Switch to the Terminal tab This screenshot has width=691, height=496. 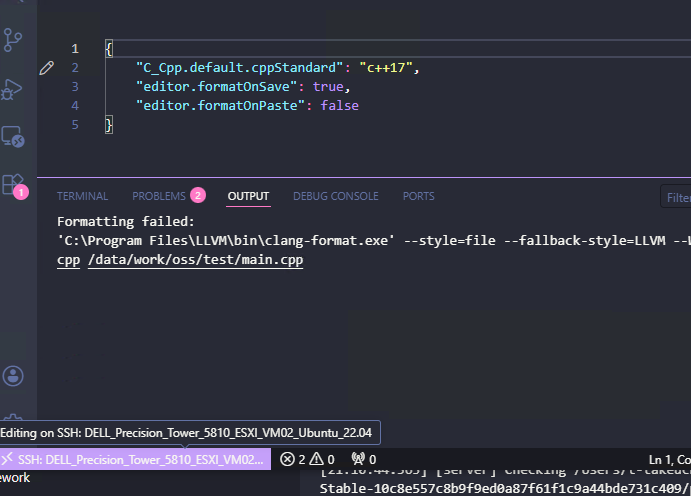(82, 196)
